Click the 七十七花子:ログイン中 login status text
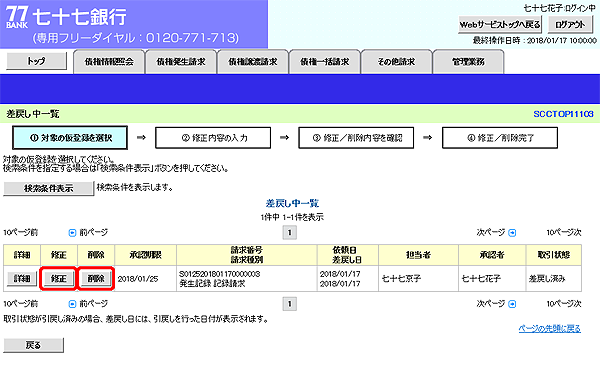The image size is (600, 365). click(559, 8)
